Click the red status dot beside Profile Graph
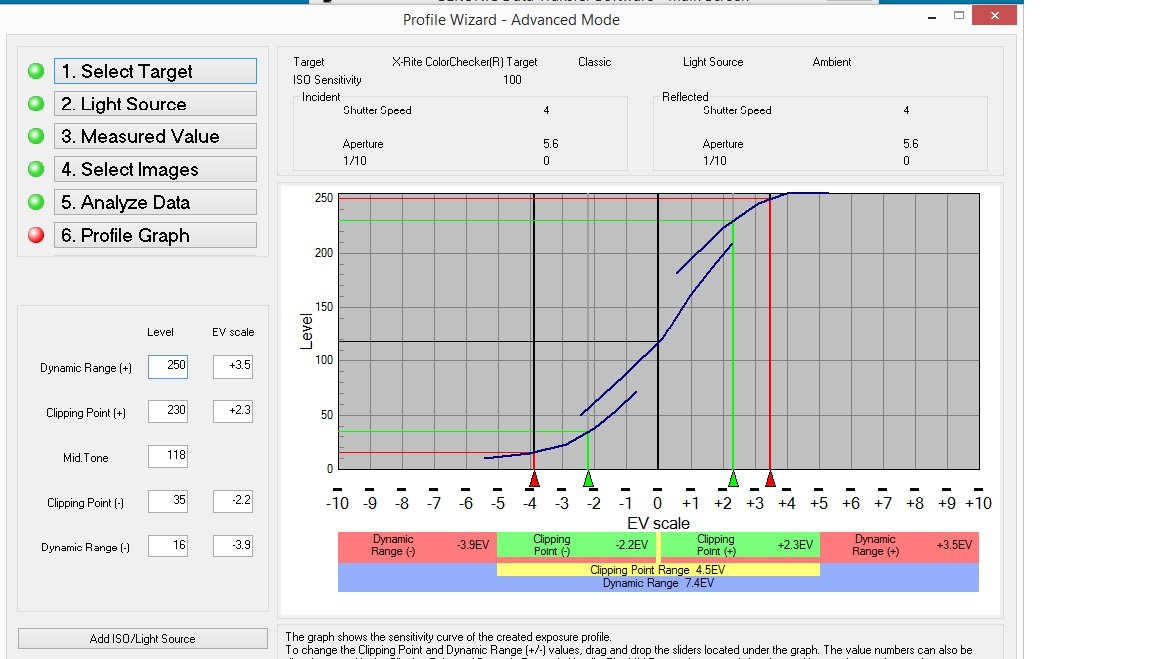1152x659 pixels. click(36, 235)
